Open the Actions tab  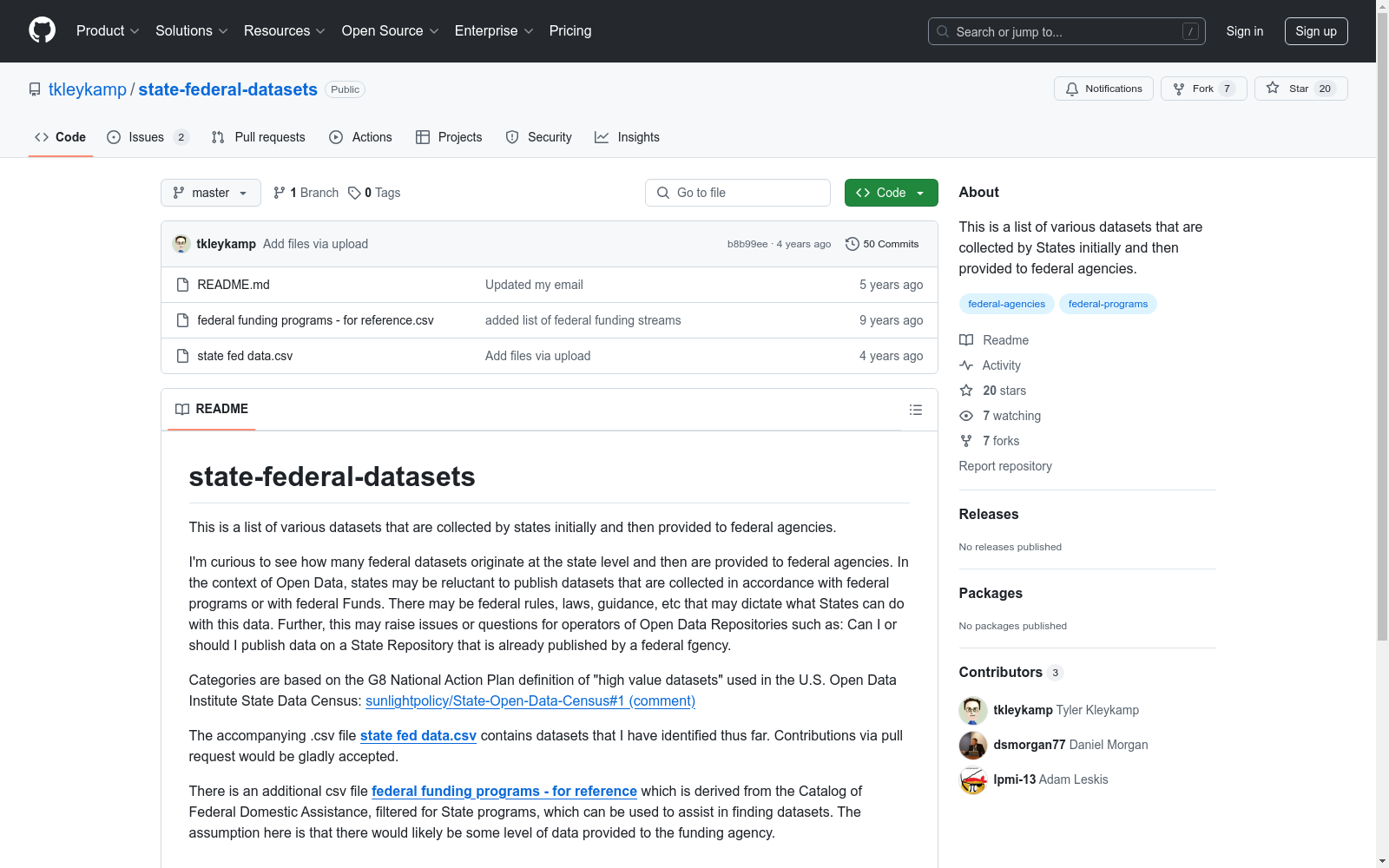coord(361,137)
